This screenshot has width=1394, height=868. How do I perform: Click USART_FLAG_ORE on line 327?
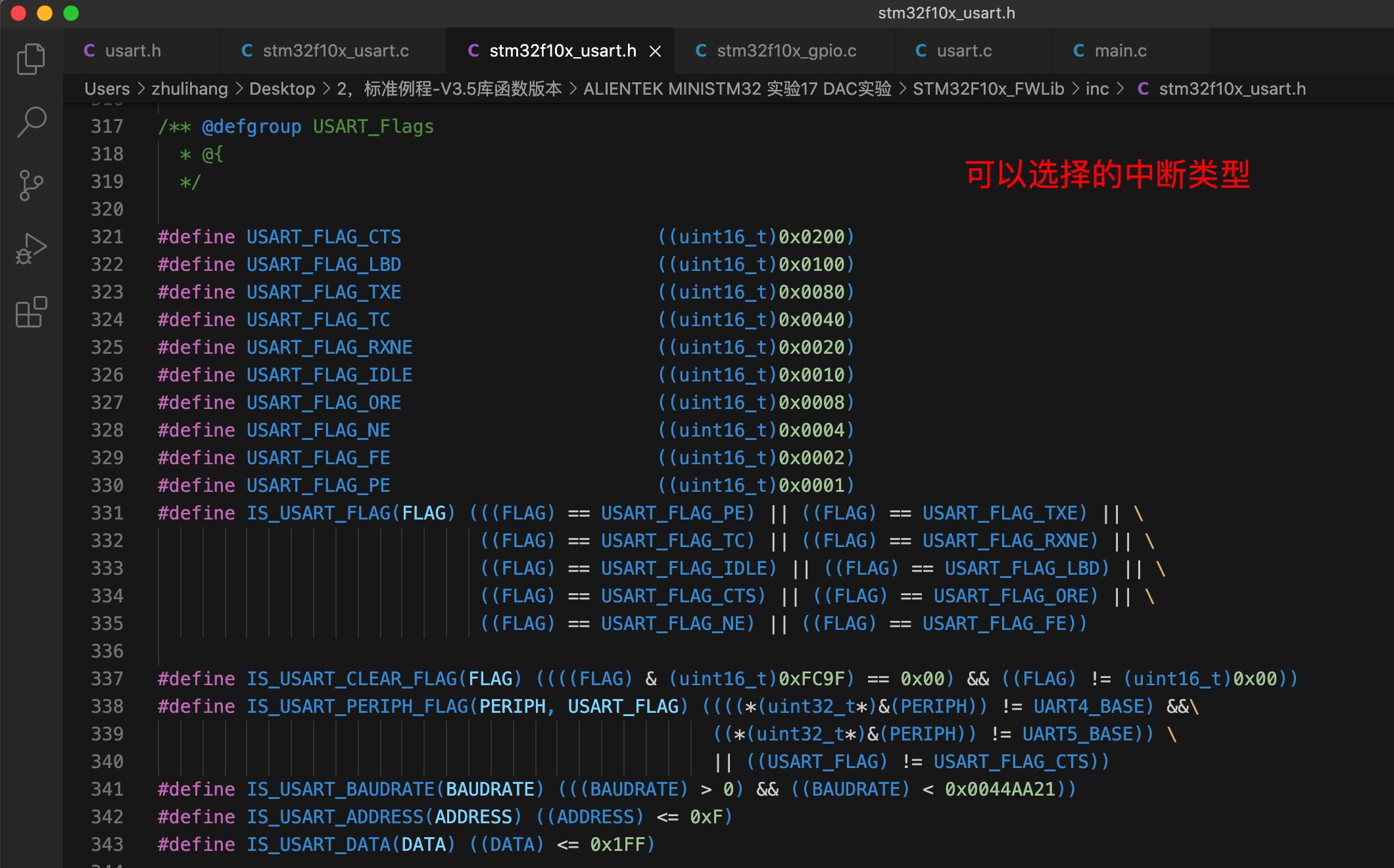324,402
